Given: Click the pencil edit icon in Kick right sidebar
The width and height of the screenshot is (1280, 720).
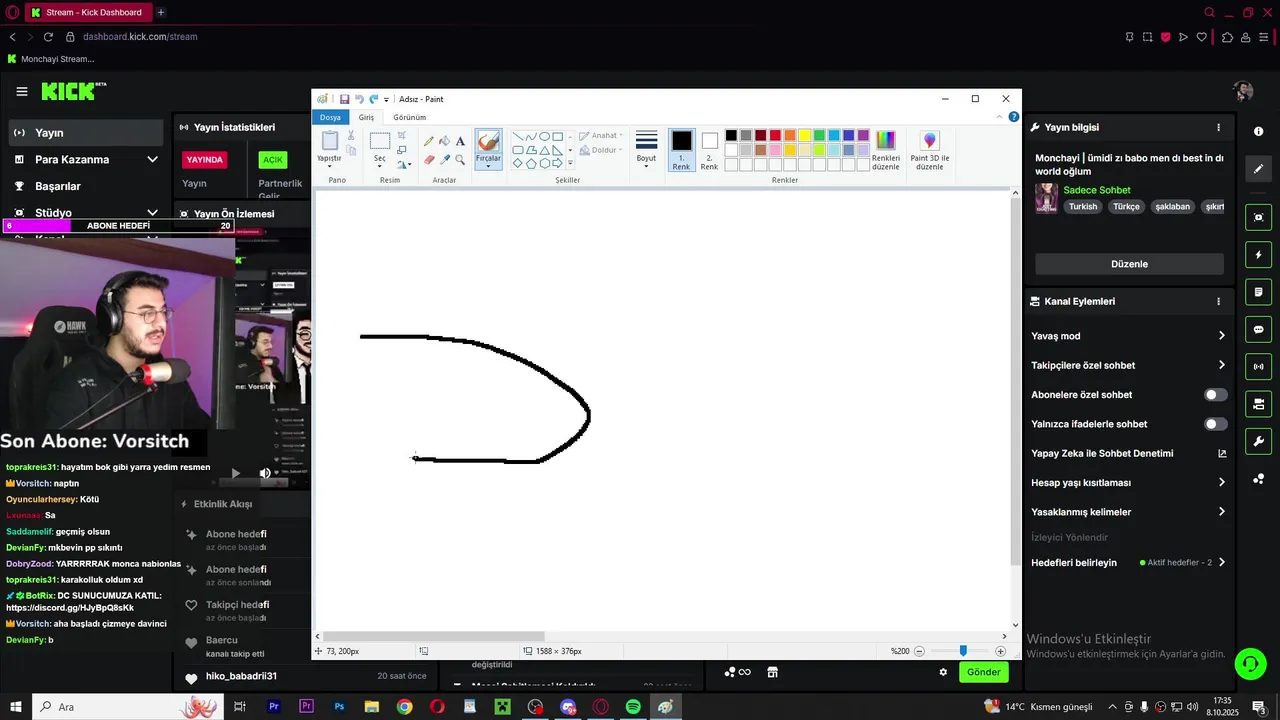Looking at the screenshot, I should [x=1258, y=169].
